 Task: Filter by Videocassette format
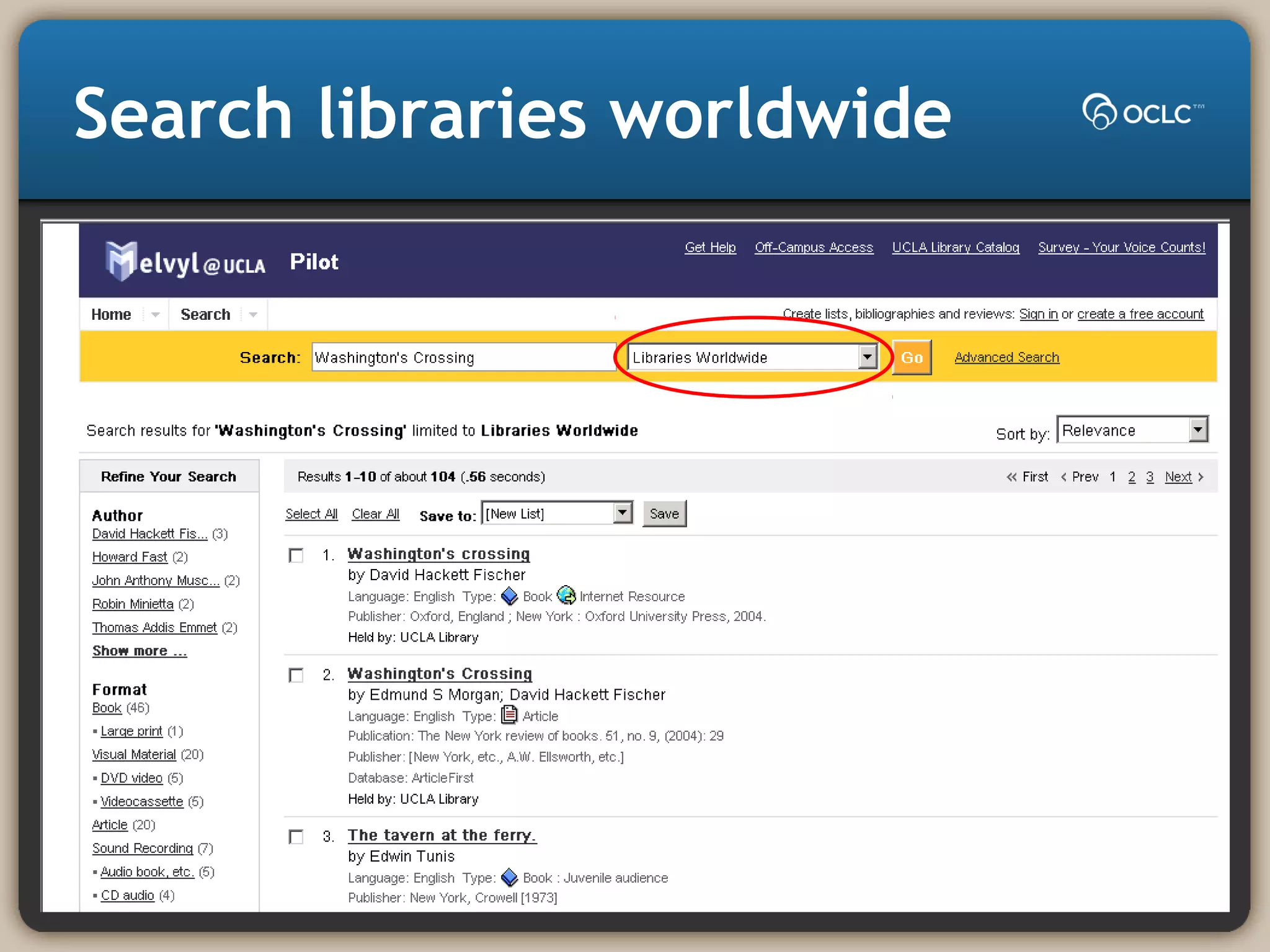click(142, 801)
